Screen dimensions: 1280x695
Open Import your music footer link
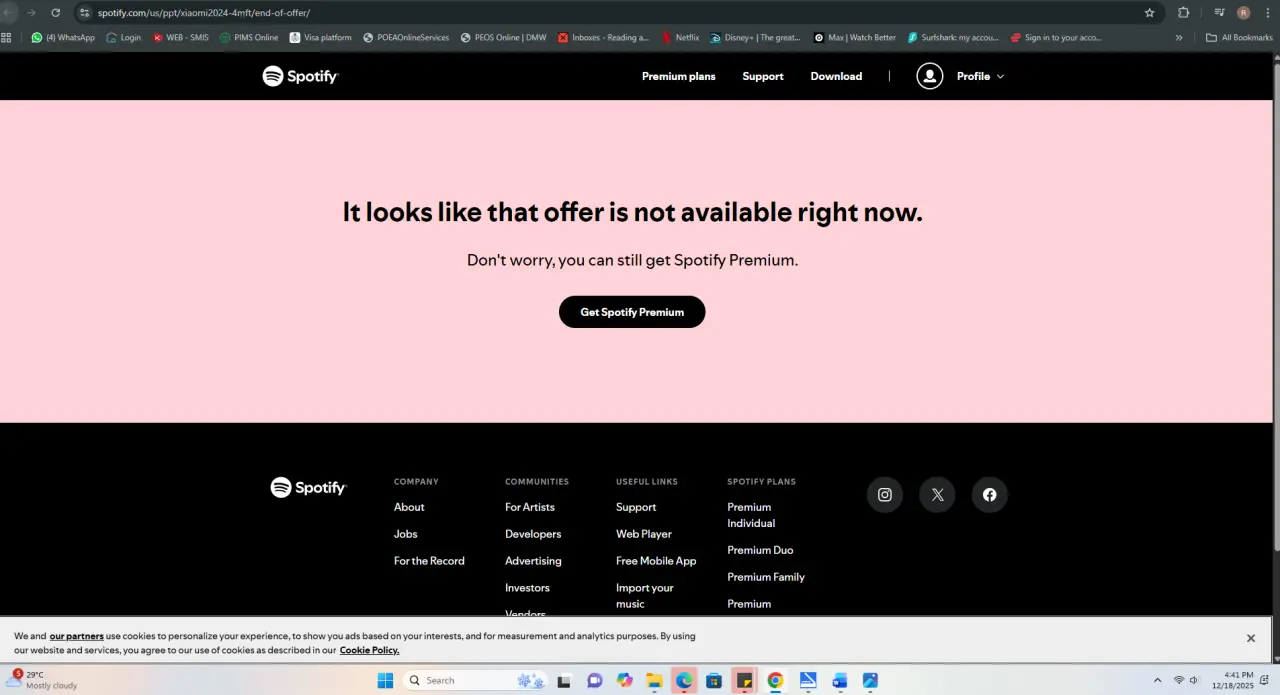point(645,596)
